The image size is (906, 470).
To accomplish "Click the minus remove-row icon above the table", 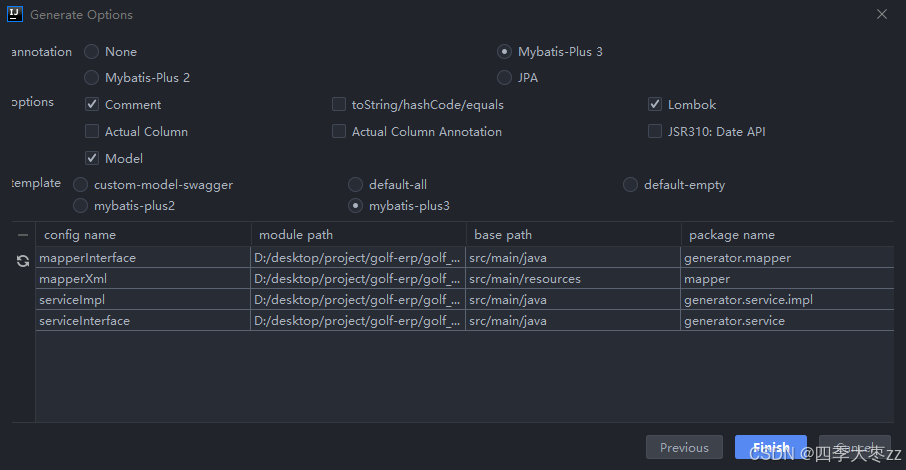I will tap(23, 235).
